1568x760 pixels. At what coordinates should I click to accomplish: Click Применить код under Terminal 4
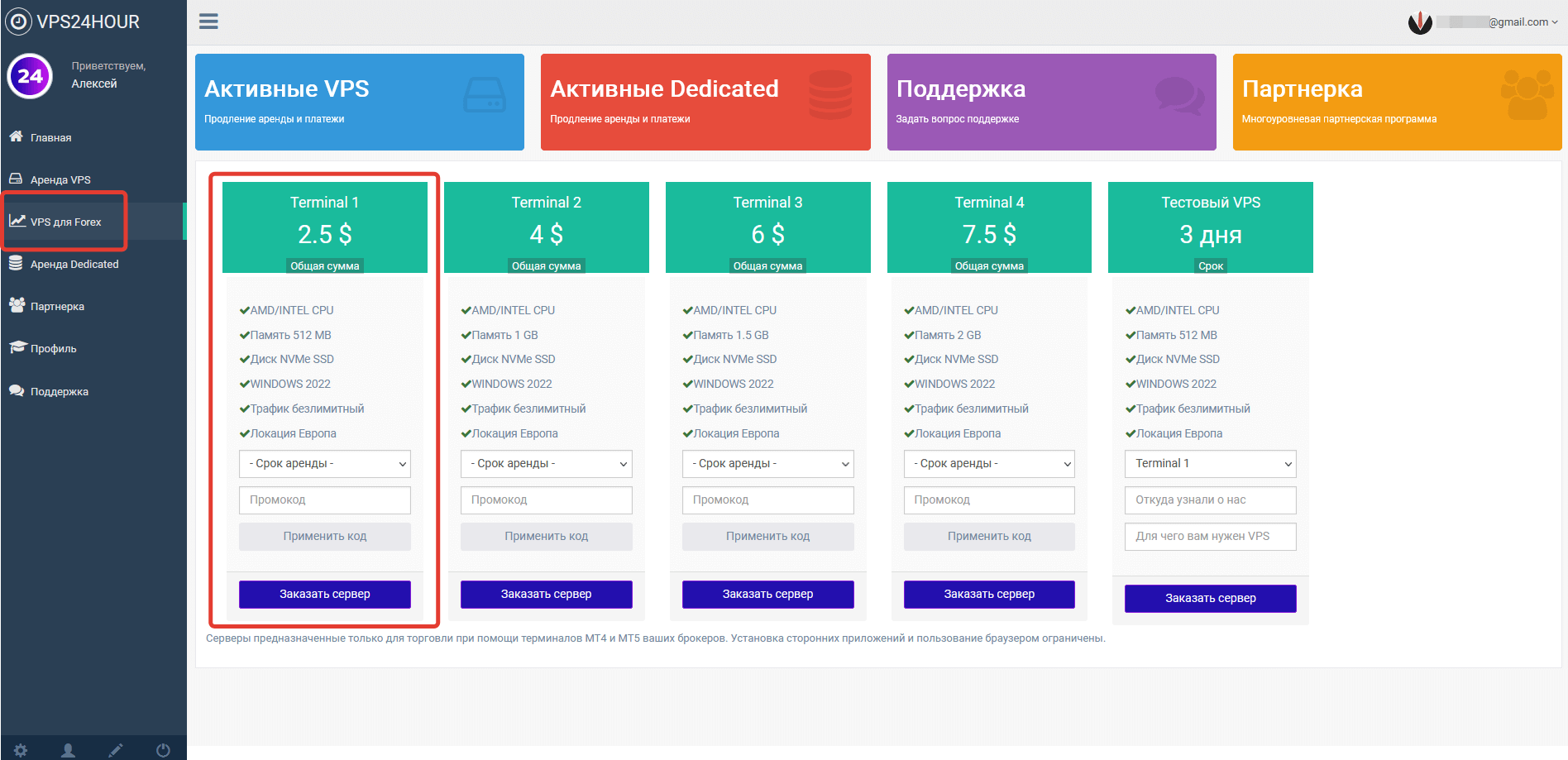pyautogui.click(x=989, y=537)
